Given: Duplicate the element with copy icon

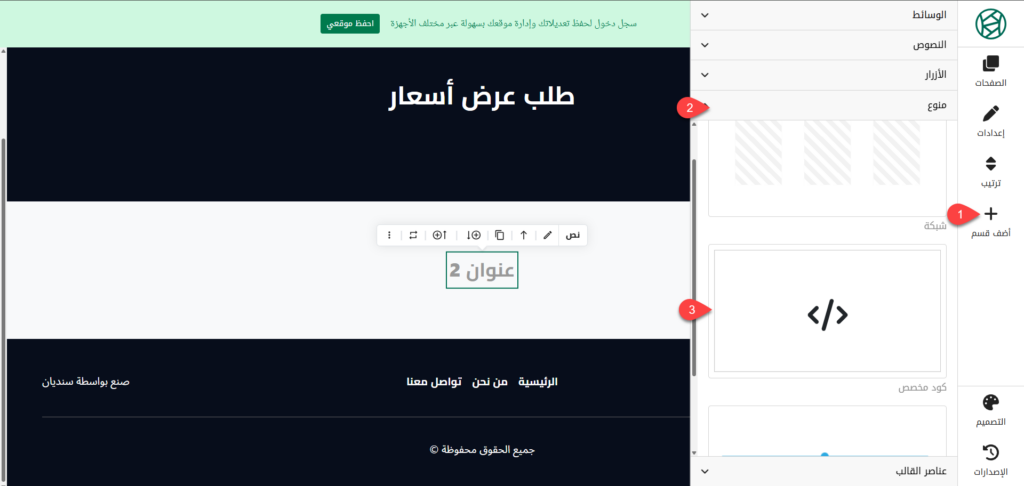Looking at the screenshot, I should 500,235.
